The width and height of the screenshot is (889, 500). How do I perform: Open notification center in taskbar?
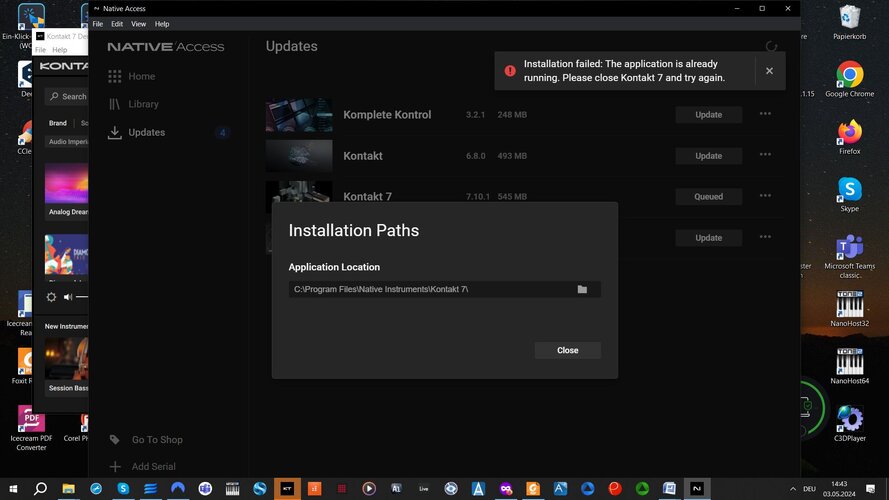click(x=870, y=489)
